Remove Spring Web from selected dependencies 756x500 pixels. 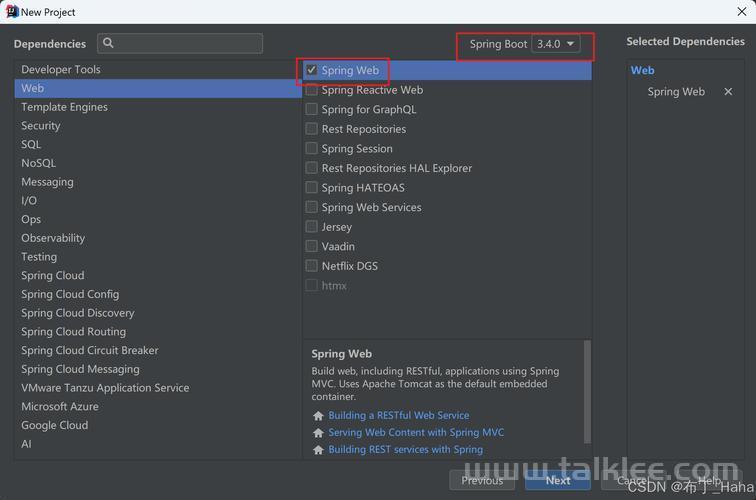[x=728, y=92]
